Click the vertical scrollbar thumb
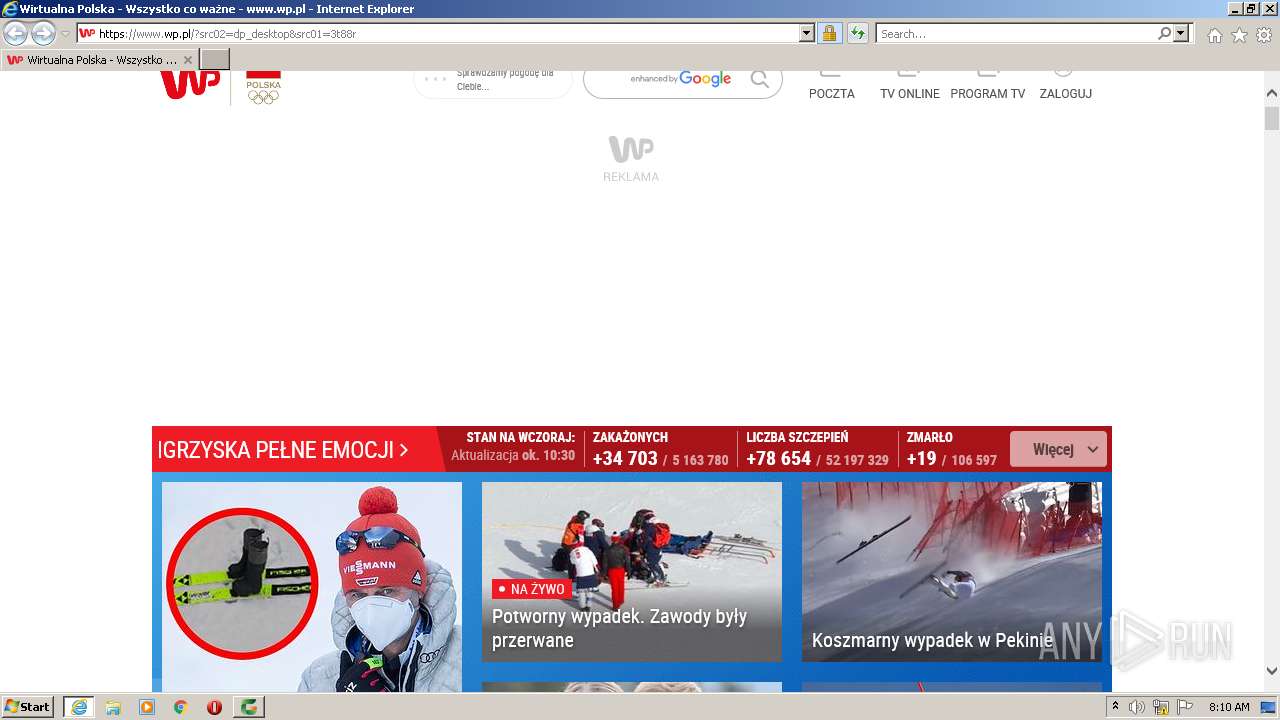The width and height of the screenshot is (1280, 720). click(x=1272, y=118)
